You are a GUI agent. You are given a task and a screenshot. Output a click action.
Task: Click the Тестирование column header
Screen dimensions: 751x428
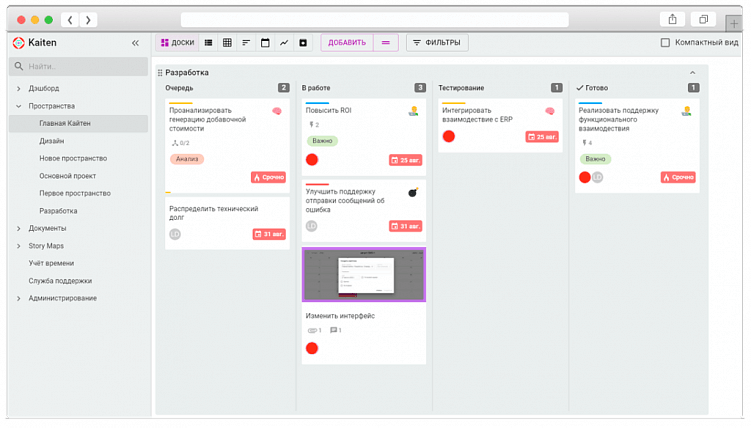461,88
